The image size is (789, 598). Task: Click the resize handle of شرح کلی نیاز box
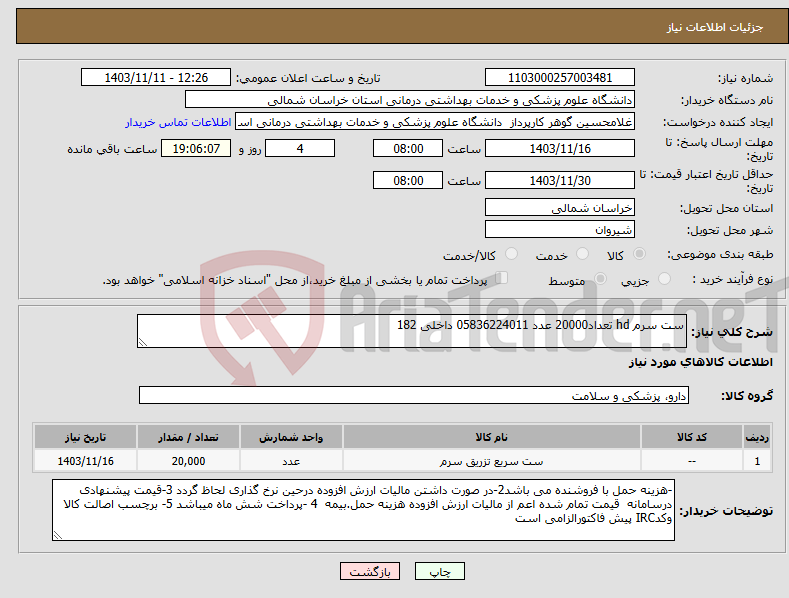coord(143,342)
